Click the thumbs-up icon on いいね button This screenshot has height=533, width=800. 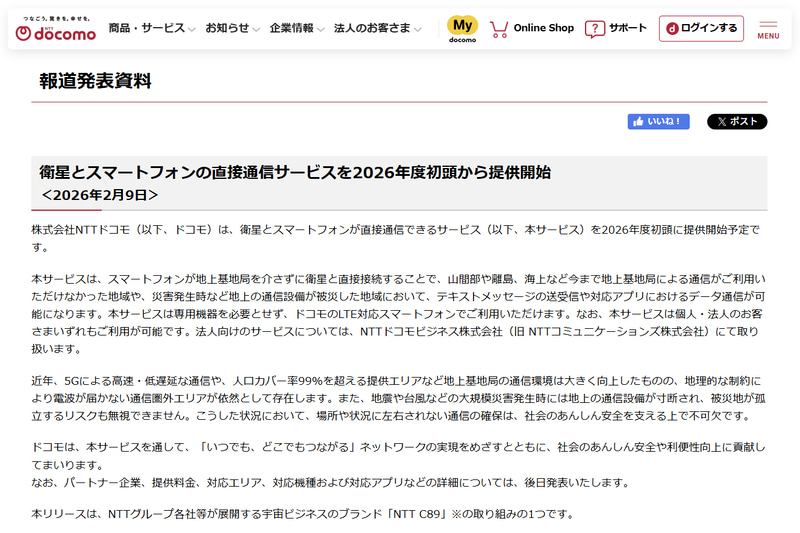point(638,122)
